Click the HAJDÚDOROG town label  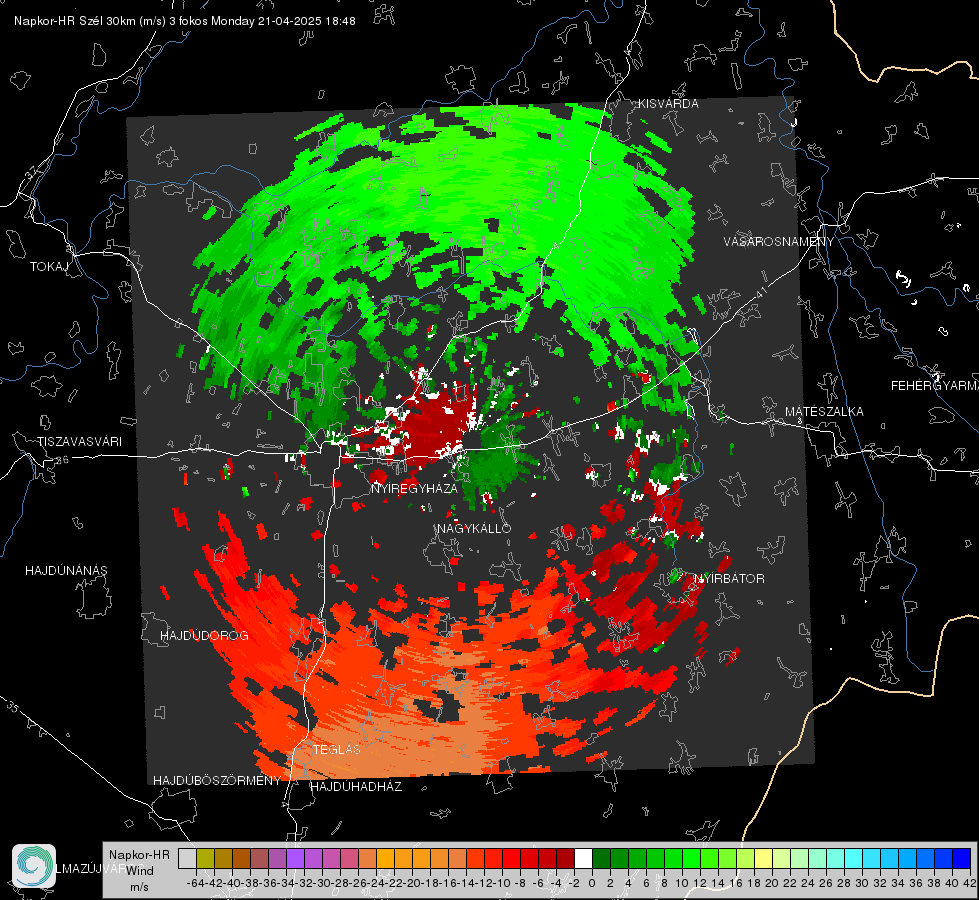click(x=204, y=636)
